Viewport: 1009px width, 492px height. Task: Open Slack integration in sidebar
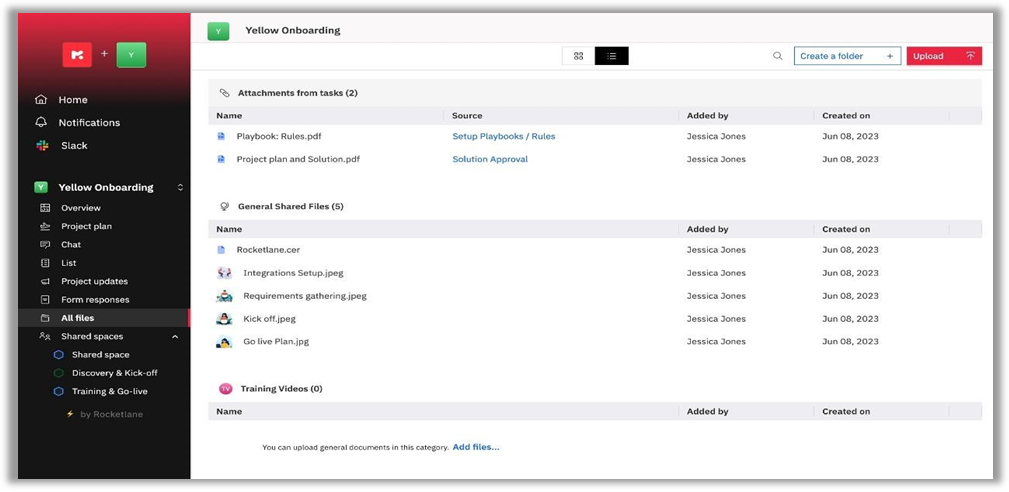tap(74, 146)
